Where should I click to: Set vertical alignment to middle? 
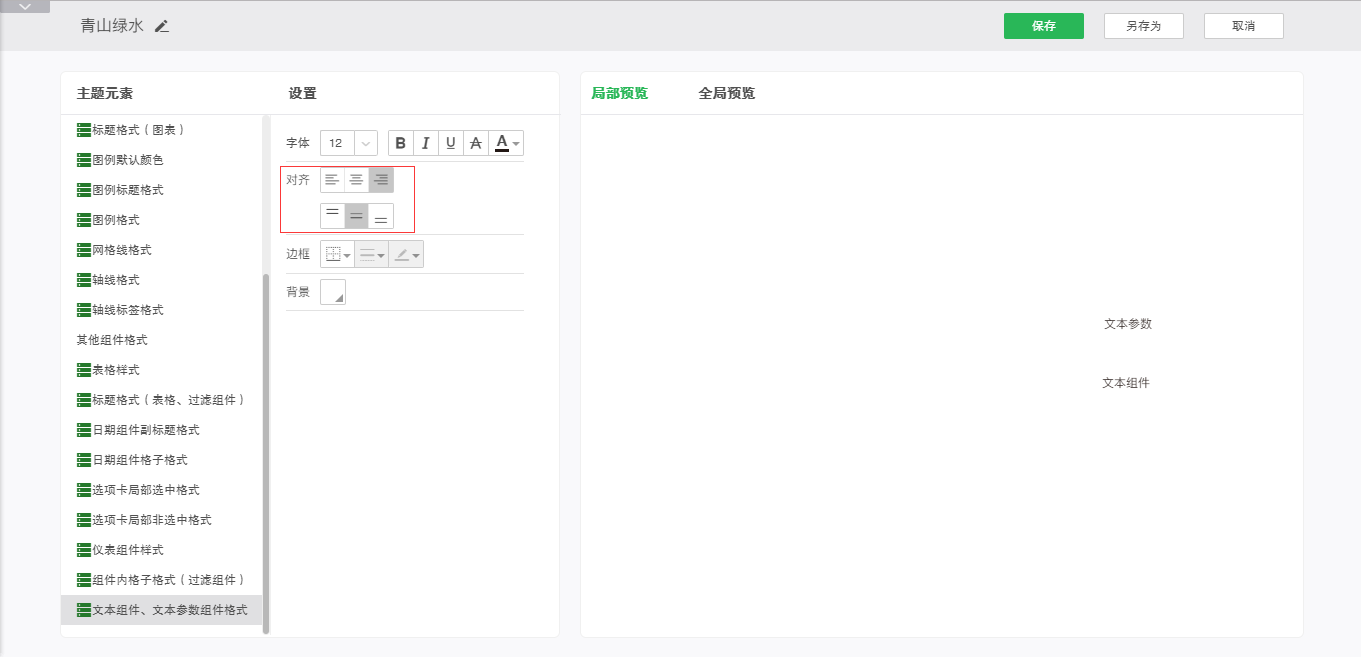click(356, 216)
